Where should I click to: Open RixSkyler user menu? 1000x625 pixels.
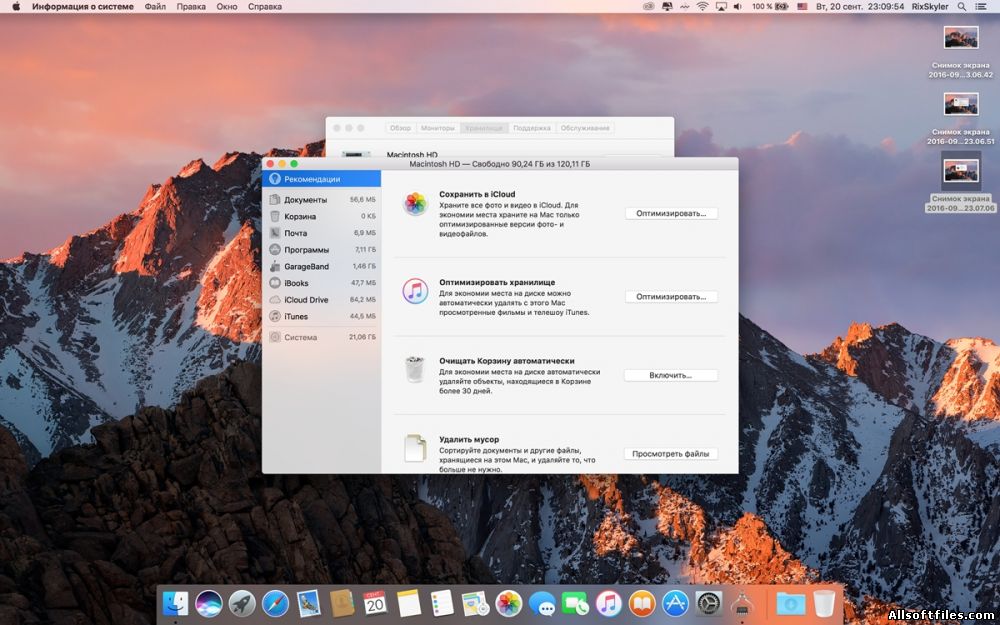[930, 6]
